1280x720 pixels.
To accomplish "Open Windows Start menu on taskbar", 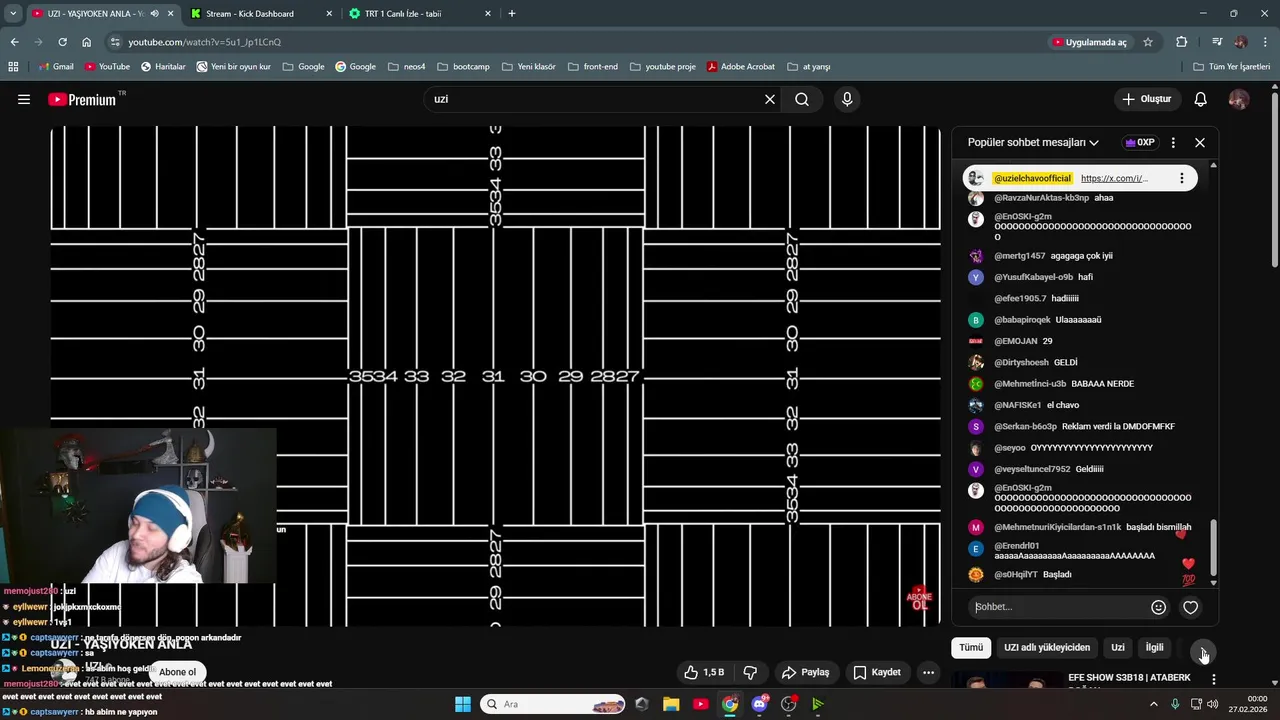I will click(463, 704).
